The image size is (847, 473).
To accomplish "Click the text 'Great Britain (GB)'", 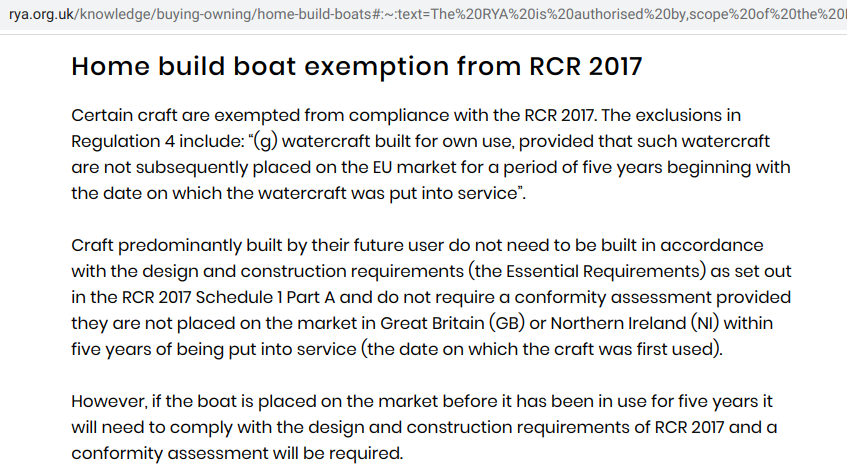I will click(x=453, y=323).
